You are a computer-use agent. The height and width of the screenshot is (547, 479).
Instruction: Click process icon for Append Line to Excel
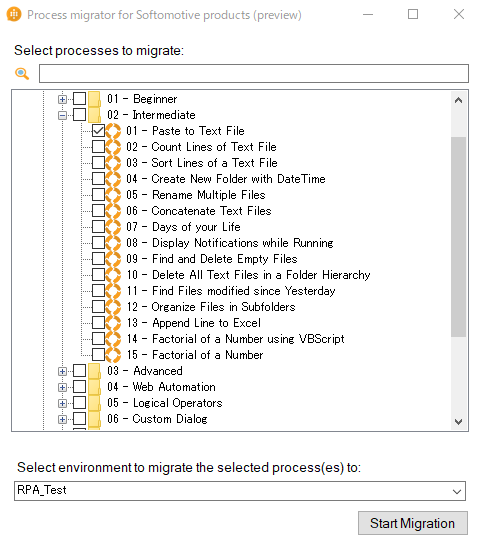(x=113, y=323)
